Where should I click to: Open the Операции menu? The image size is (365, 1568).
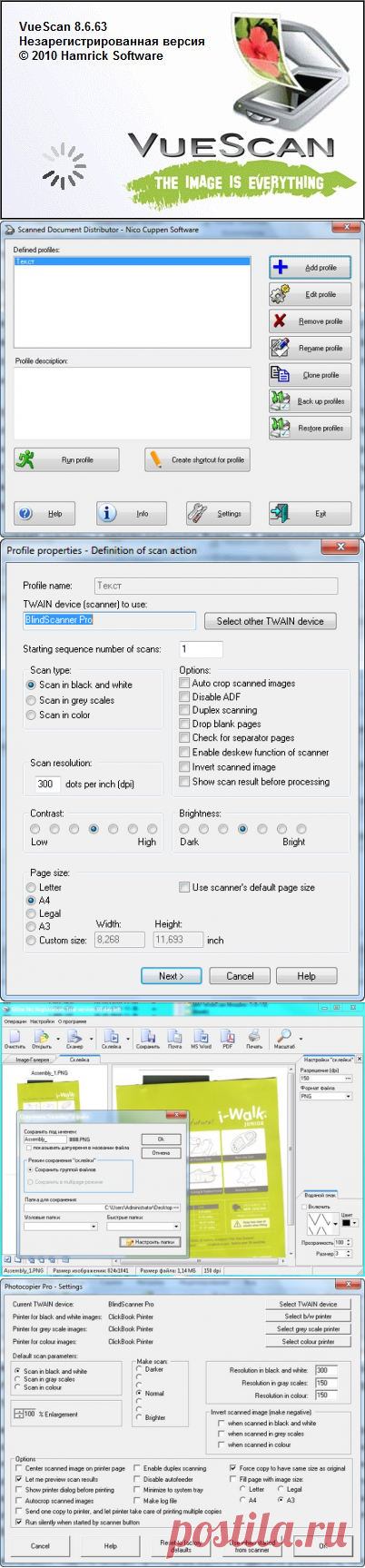point(15,1021)
